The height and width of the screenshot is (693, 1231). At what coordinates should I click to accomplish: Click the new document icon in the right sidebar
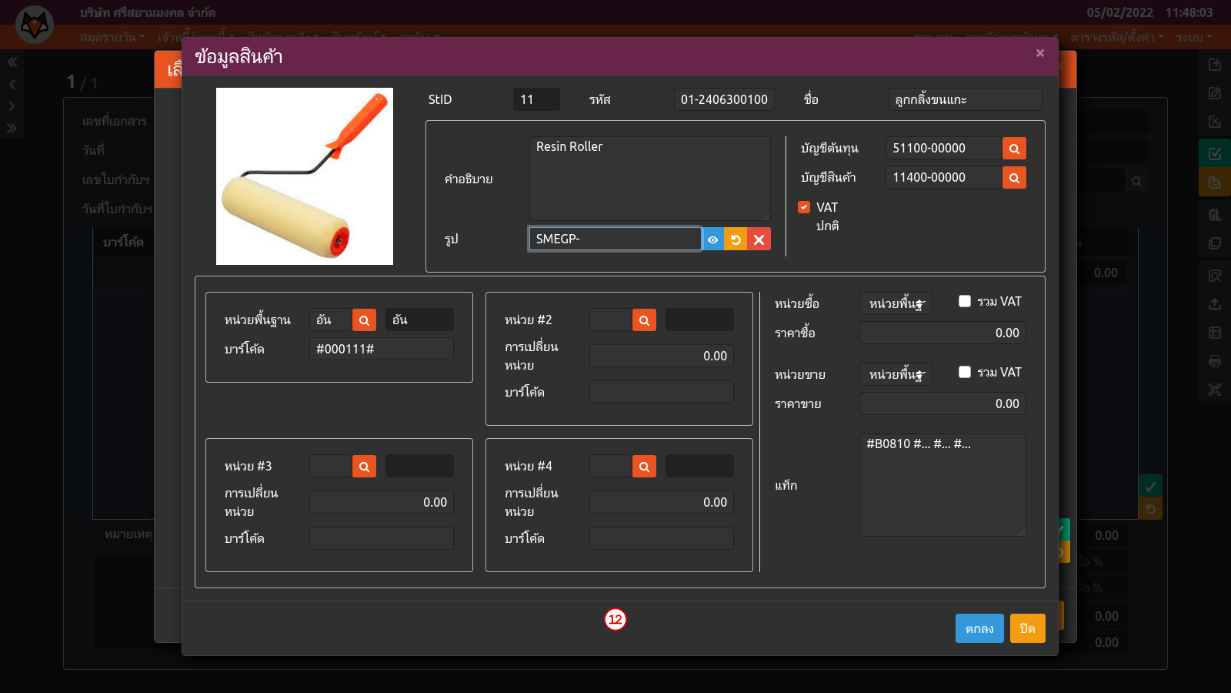pos(1215,64)
